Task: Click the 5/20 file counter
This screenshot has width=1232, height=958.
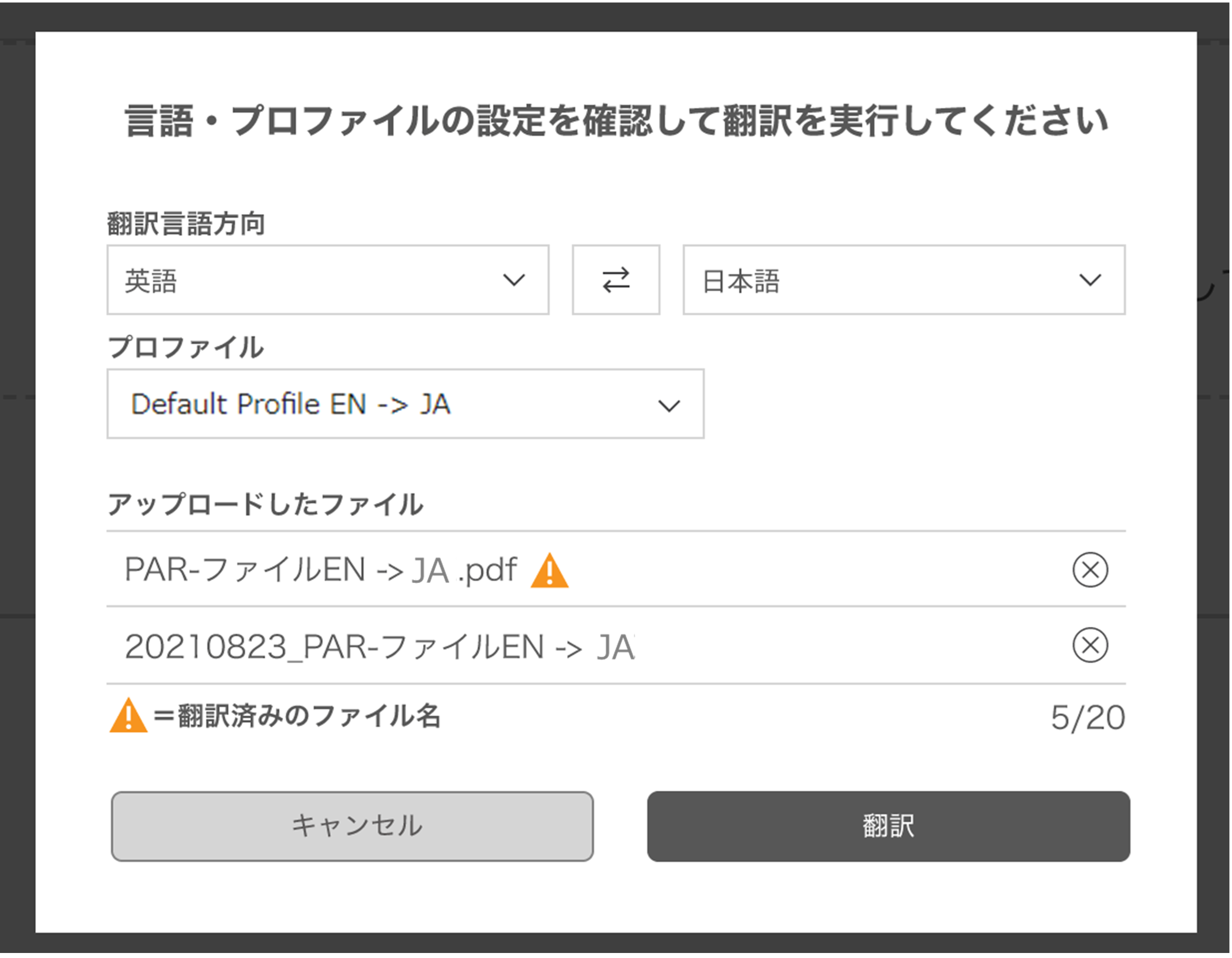Action: point(1088,718)
